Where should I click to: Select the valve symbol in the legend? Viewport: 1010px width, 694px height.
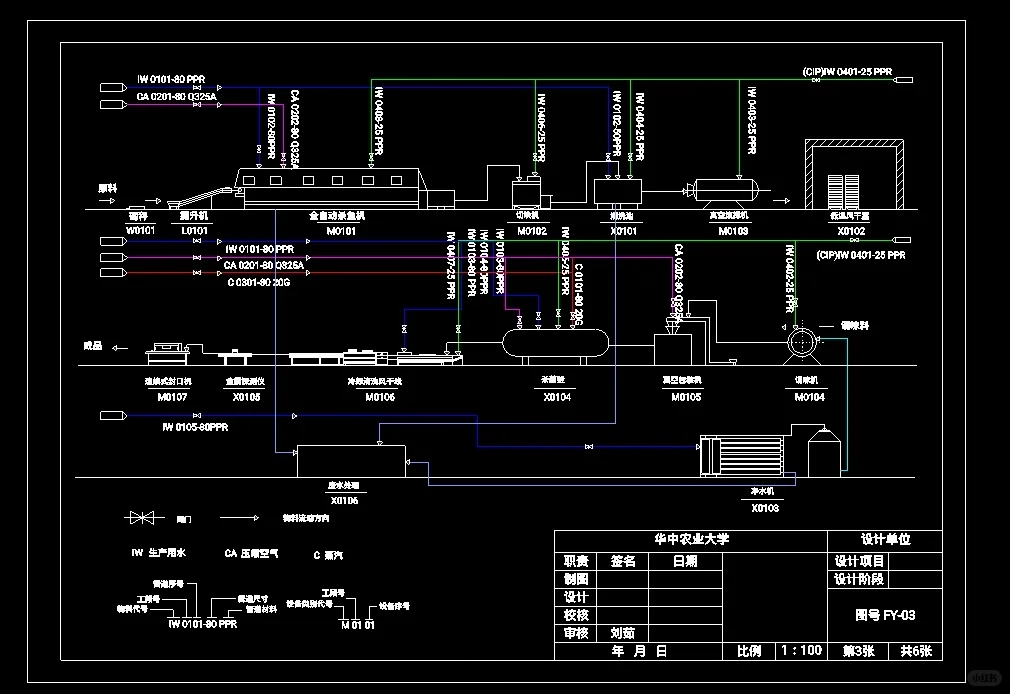142,517
